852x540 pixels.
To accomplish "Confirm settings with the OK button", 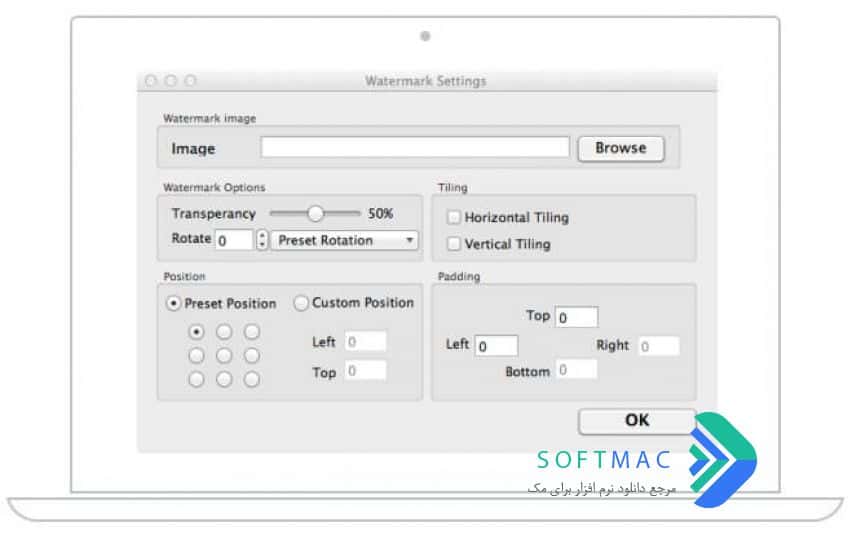I will point(637,421).
